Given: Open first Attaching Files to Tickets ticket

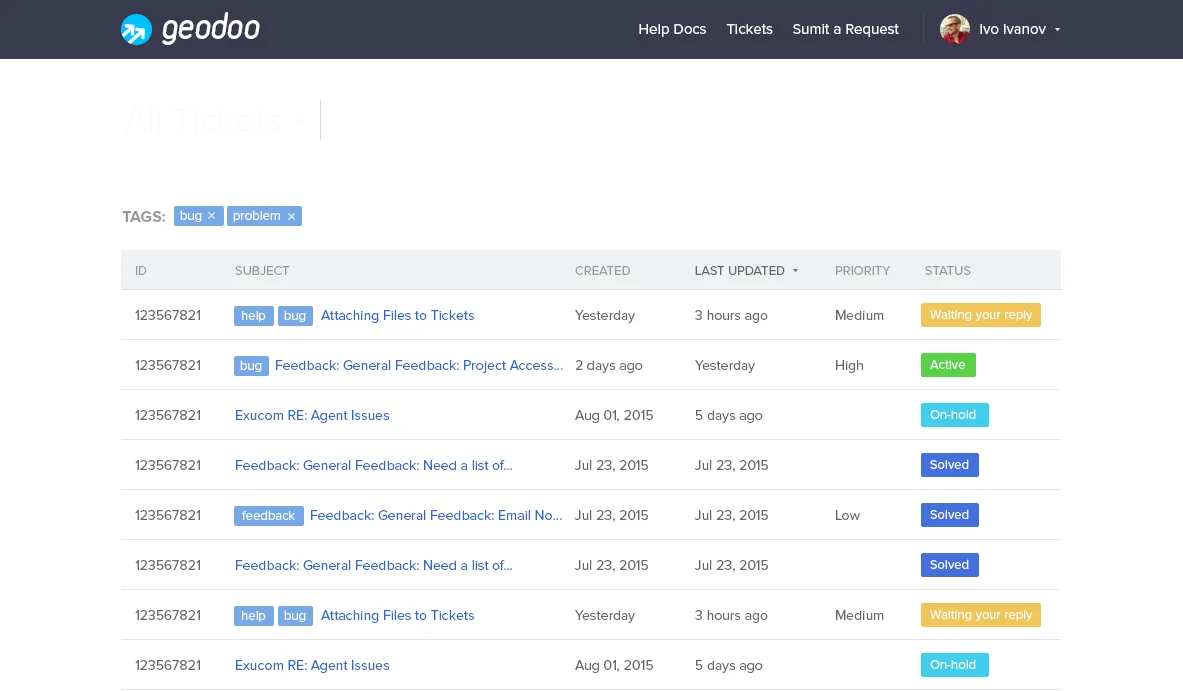Looking at the screenshot, I should coord(397,315).
